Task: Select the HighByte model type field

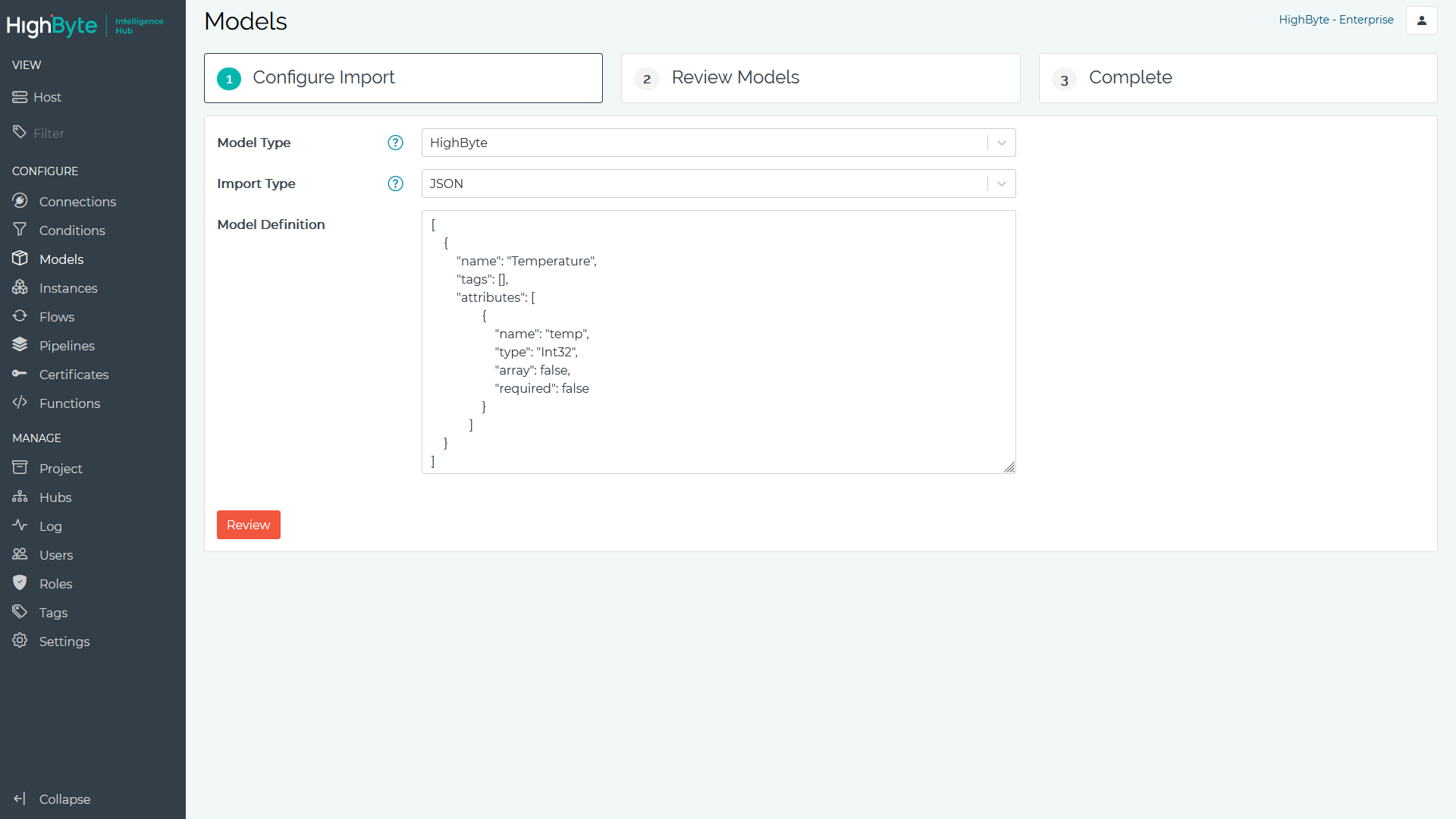Action: pos(718,143)
